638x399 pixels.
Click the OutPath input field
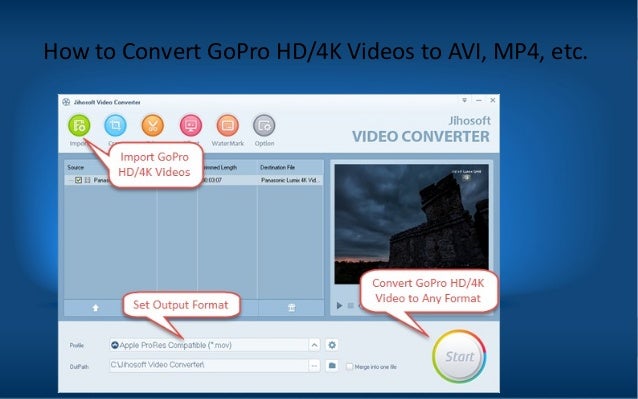pyautogui.click(x=209, y=365)
